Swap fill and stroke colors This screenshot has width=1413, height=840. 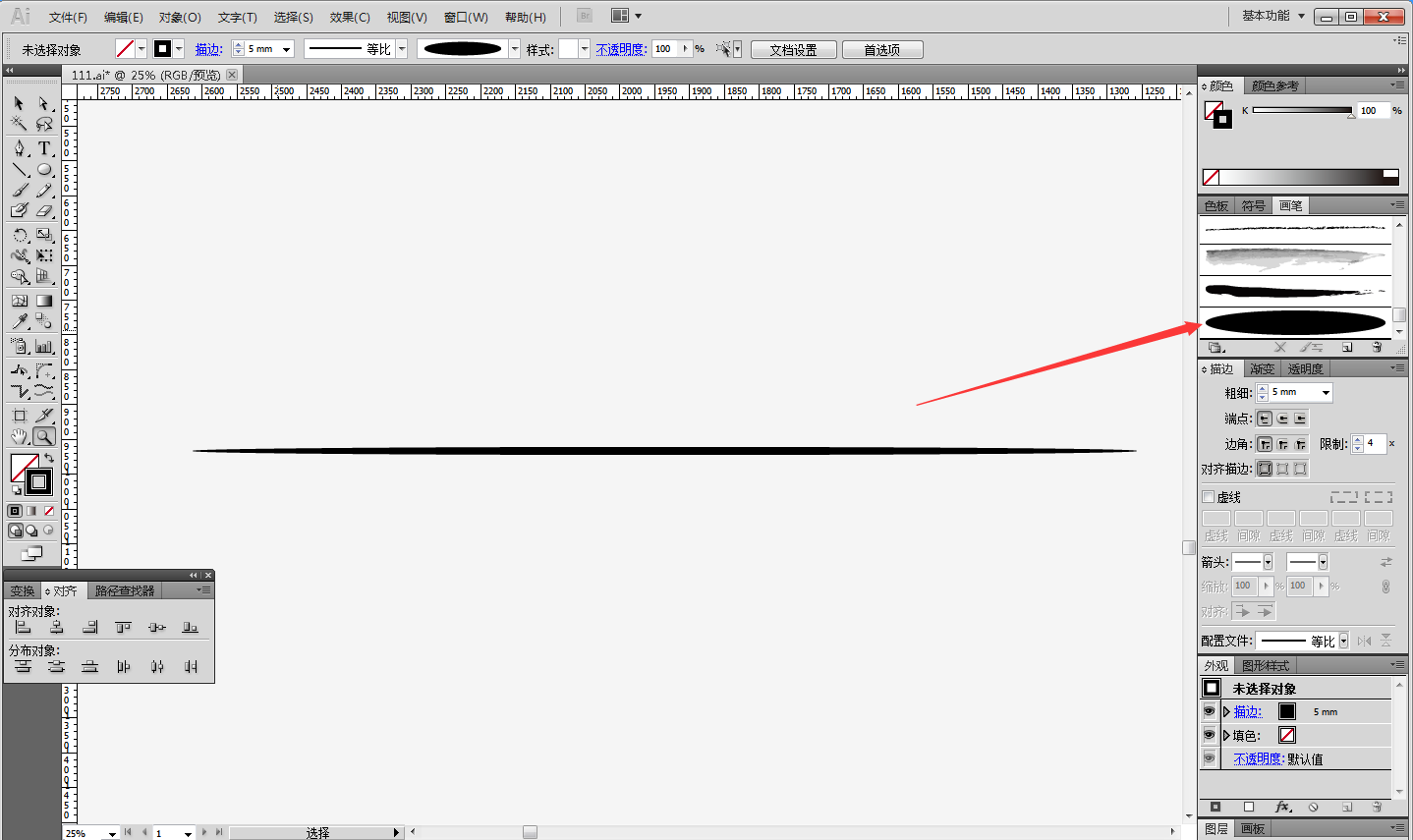pyautogui.click(x=47, y=458)
